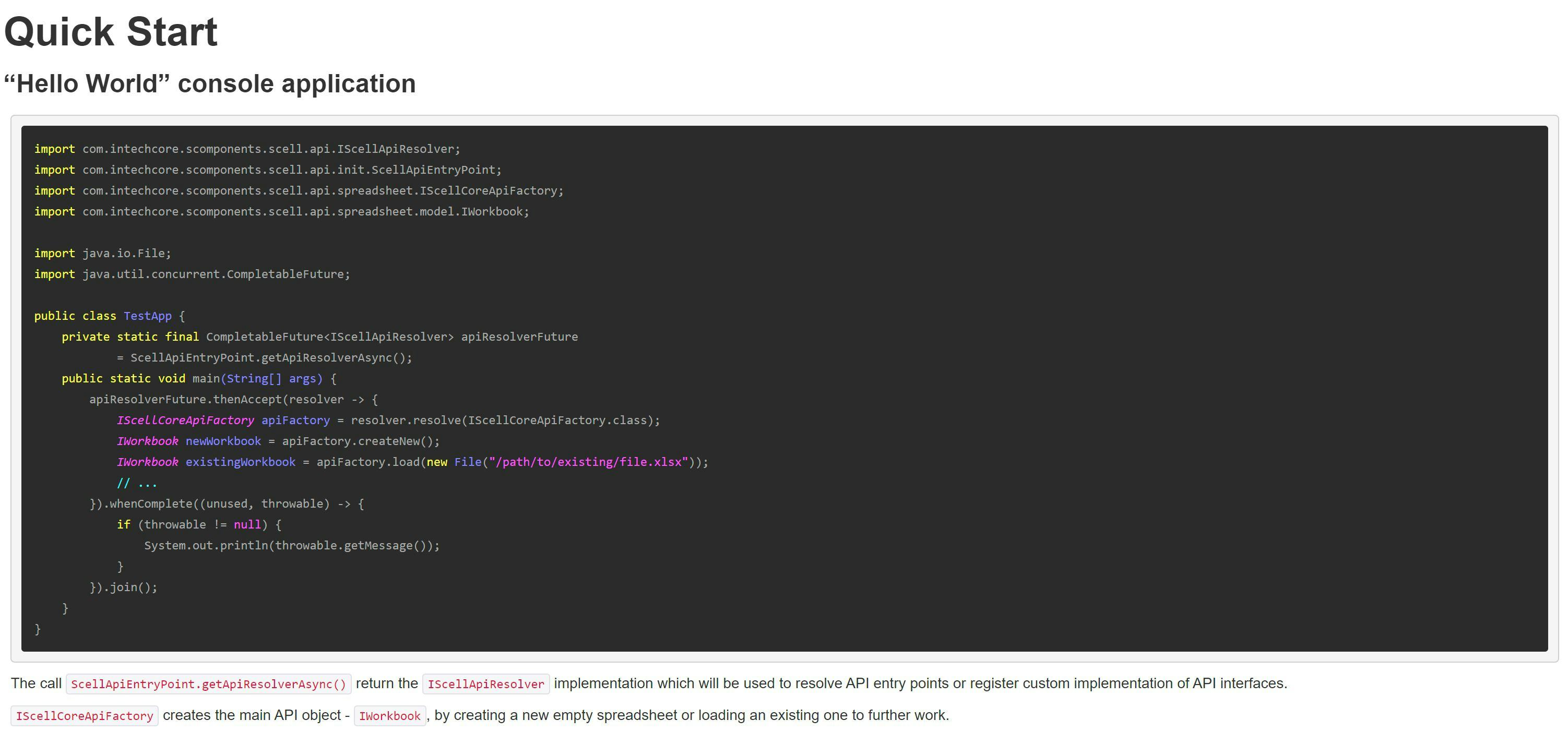Click the IScellCoreApiFactory import line
Viewport: 1568px width, 732px height.
pyautogui.click(x=299, y=190)
